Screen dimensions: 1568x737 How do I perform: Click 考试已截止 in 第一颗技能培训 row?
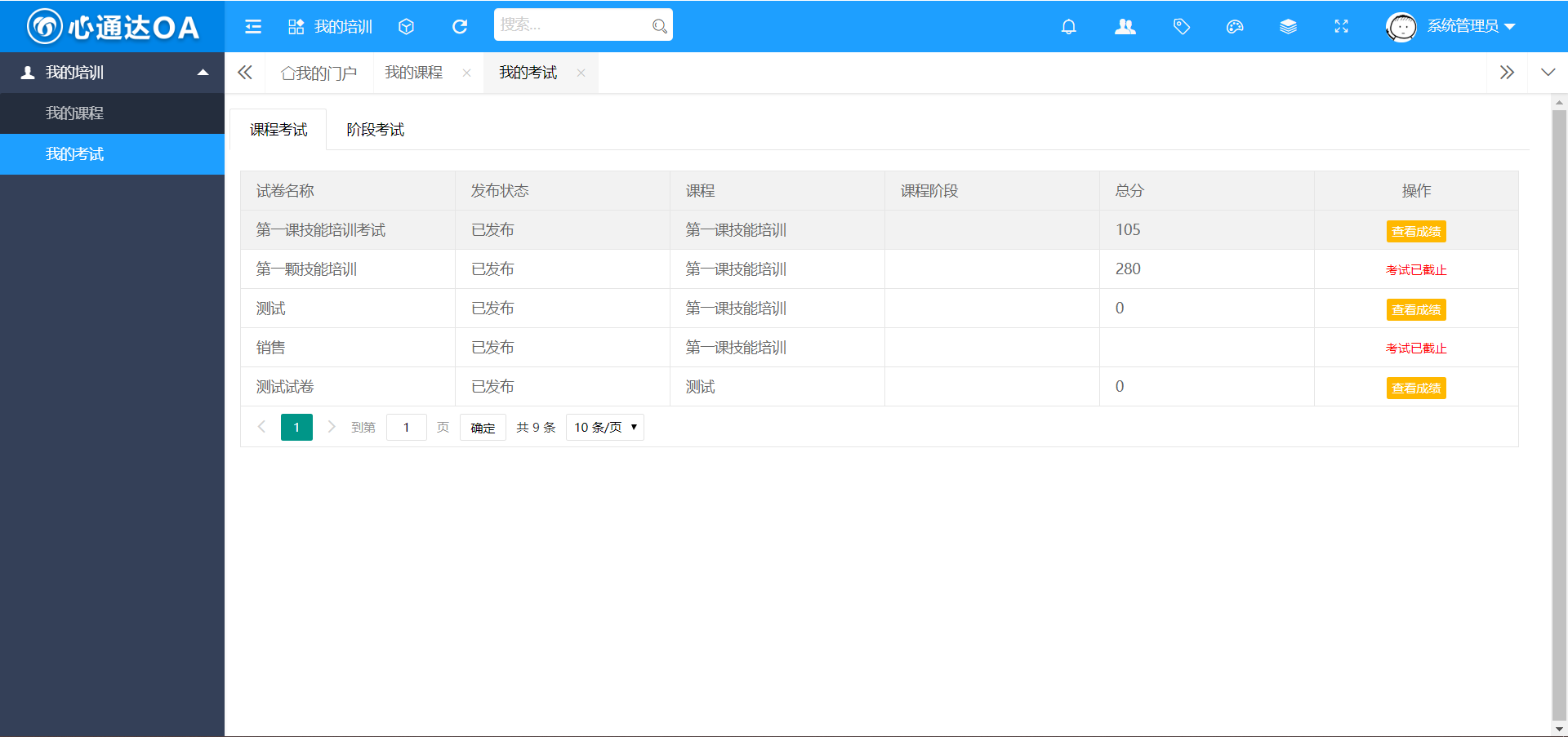tap(1416, 270)
